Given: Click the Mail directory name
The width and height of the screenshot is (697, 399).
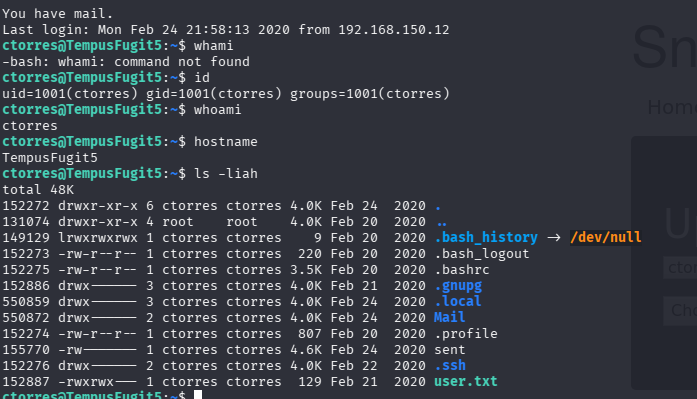Looking at the screenshot, I should point(449,317).
